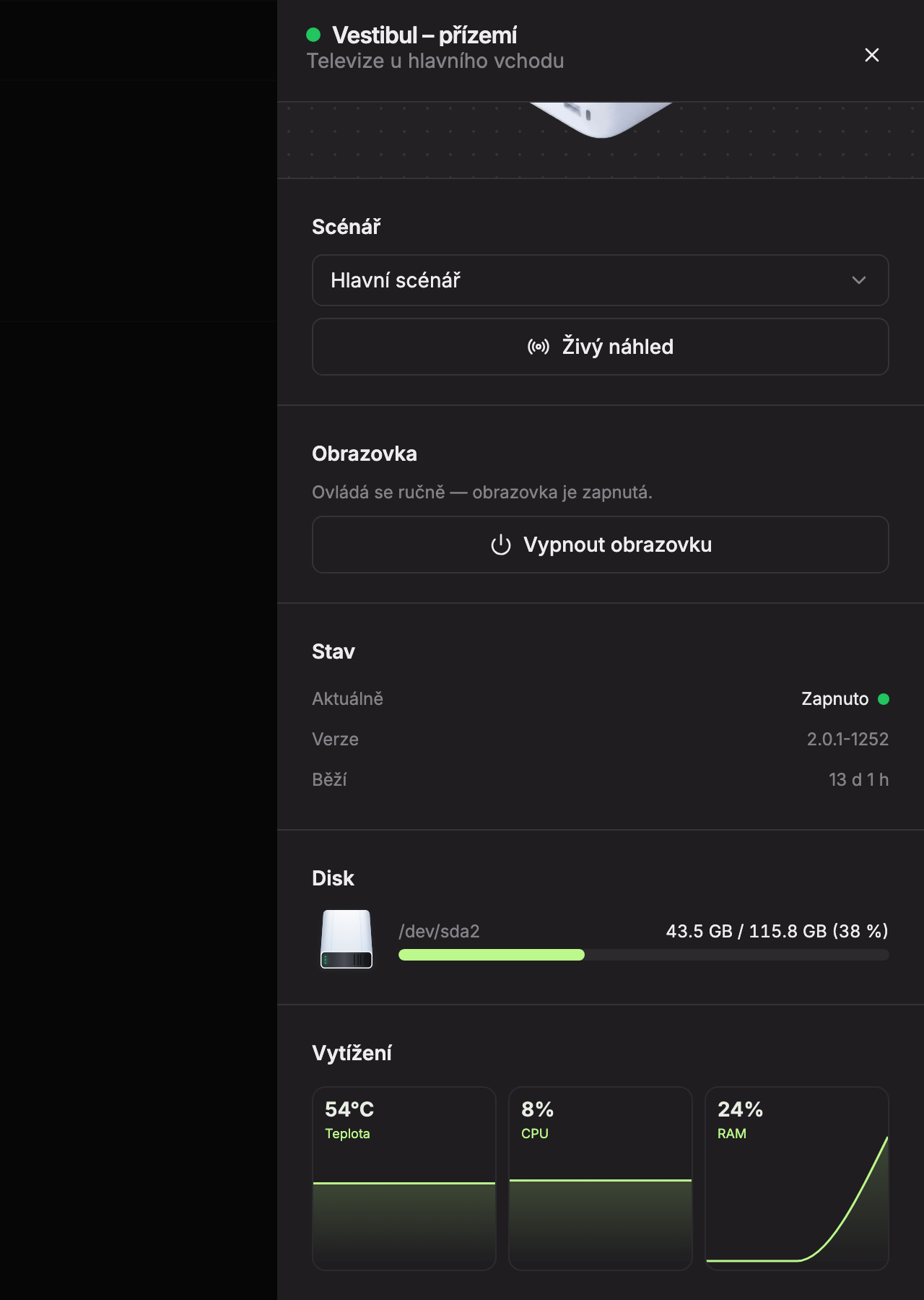Open the Teplota 54°C chart card
Image resolution: width=924 pixels, height=1300 pixels.
(x=404, y=1179)
